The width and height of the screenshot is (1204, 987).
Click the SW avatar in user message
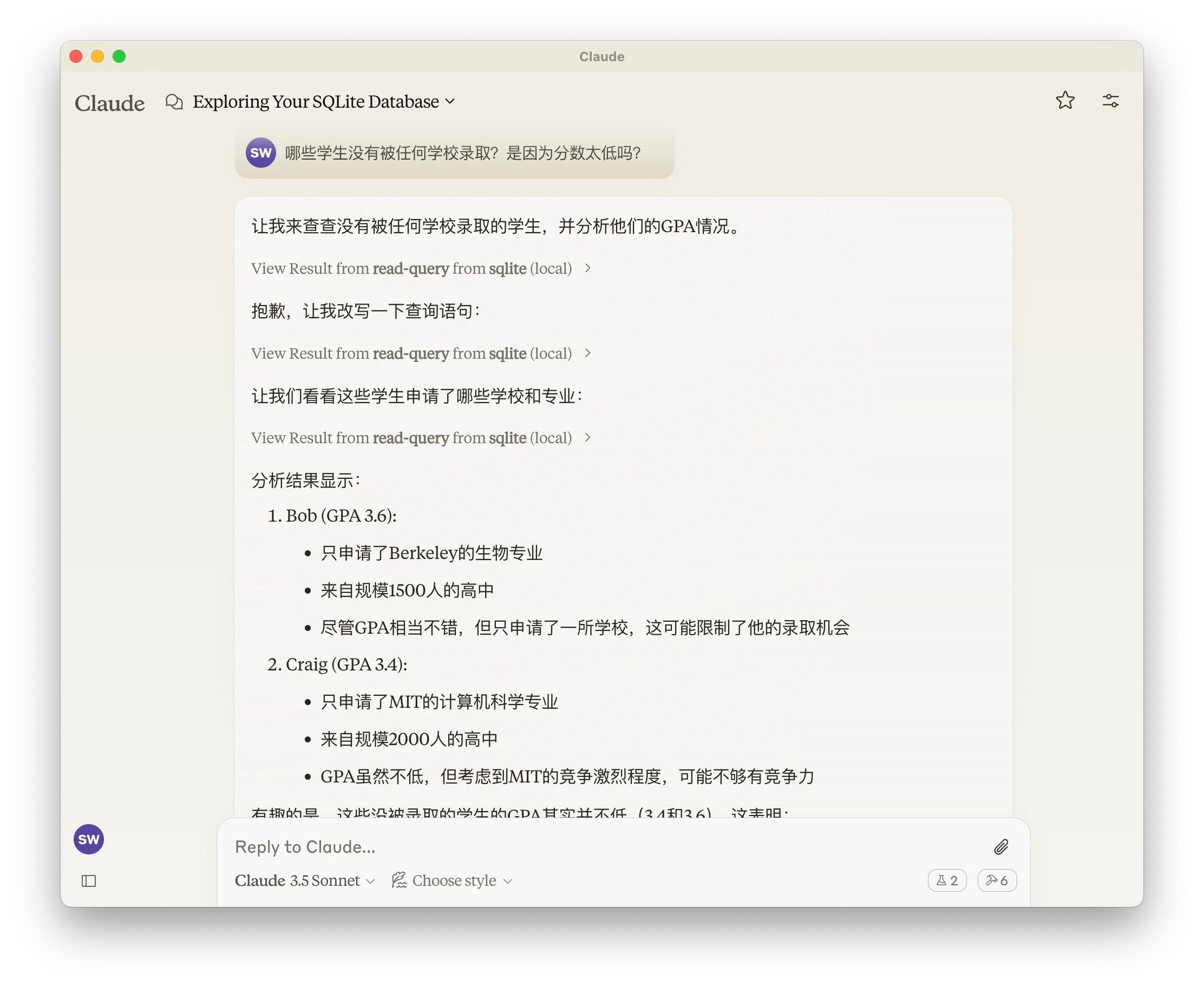[261, 153]
